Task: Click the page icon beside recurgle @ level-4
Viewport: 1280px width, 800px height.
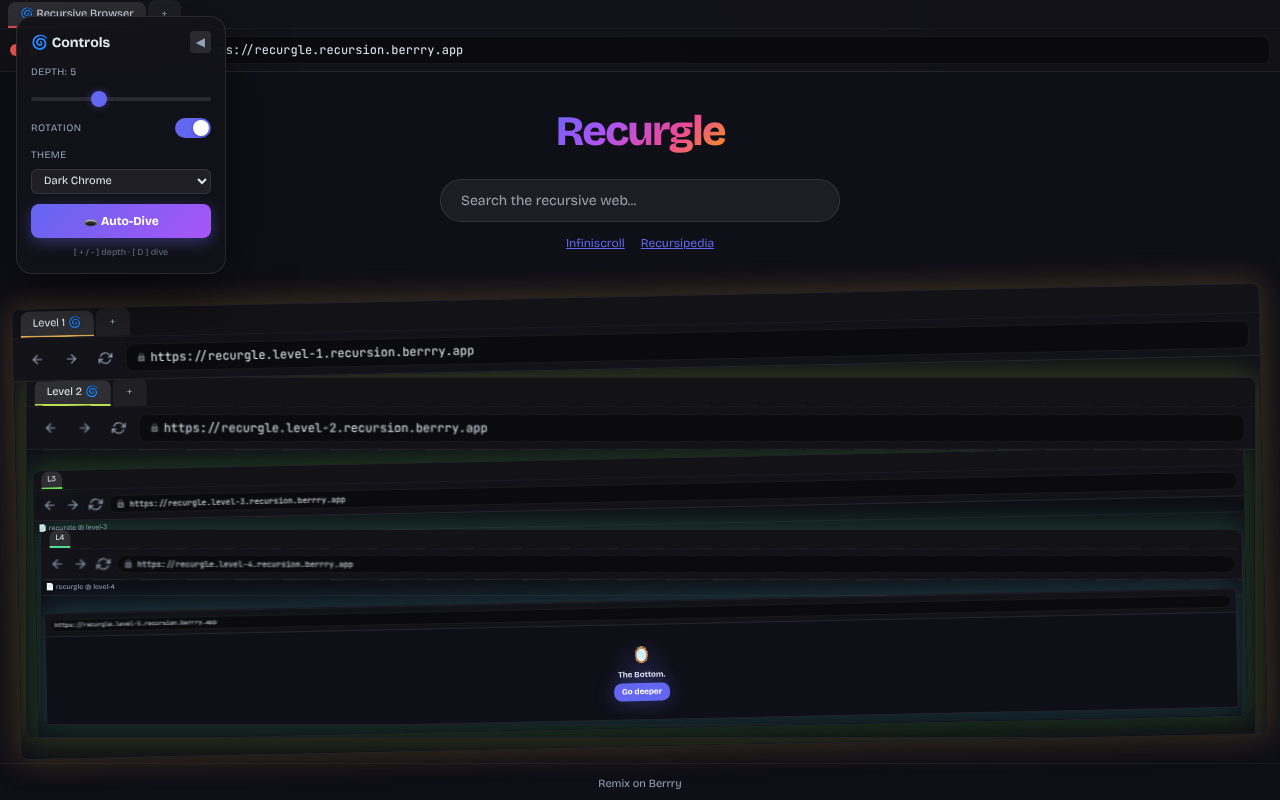Action: pos(50,587)
